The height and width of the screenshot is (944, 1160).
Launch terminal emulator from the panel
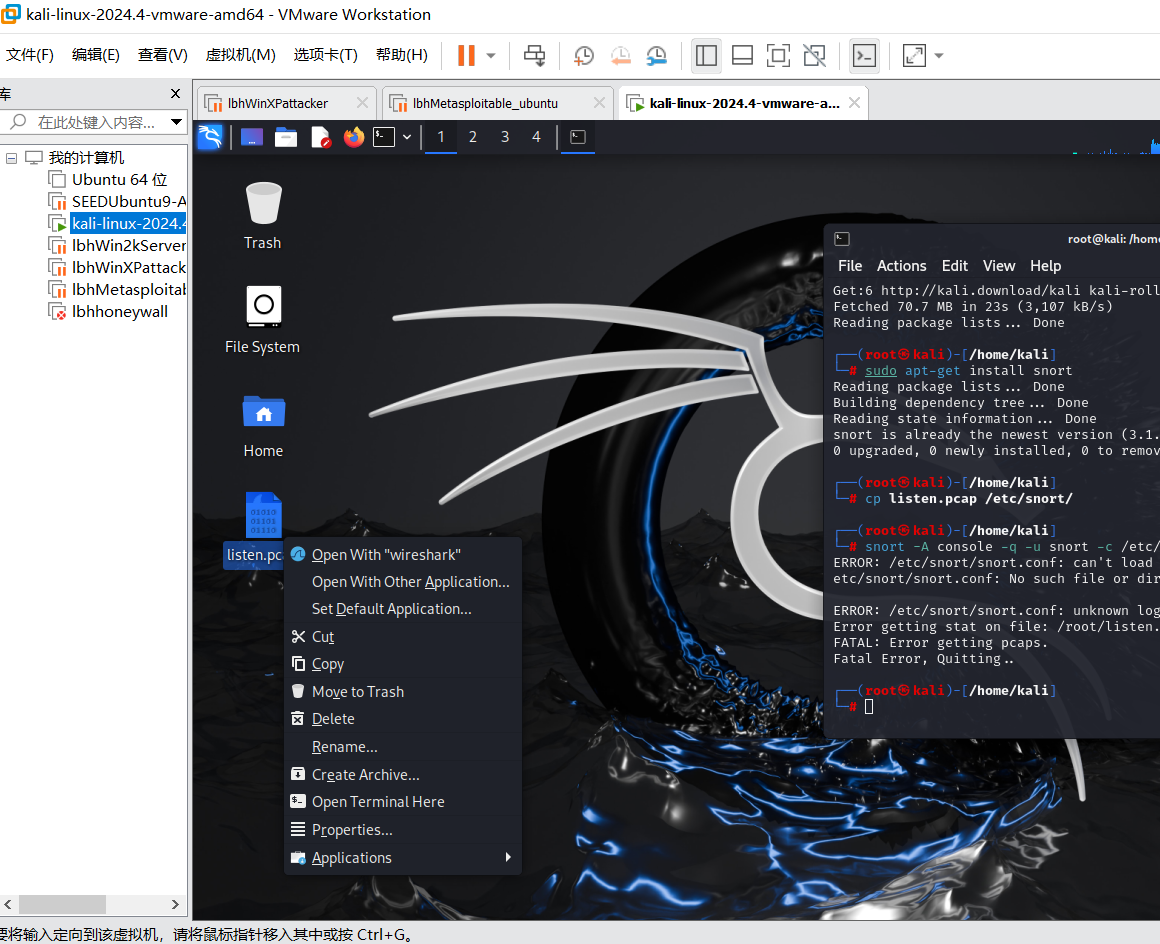(x=384, y=137)
